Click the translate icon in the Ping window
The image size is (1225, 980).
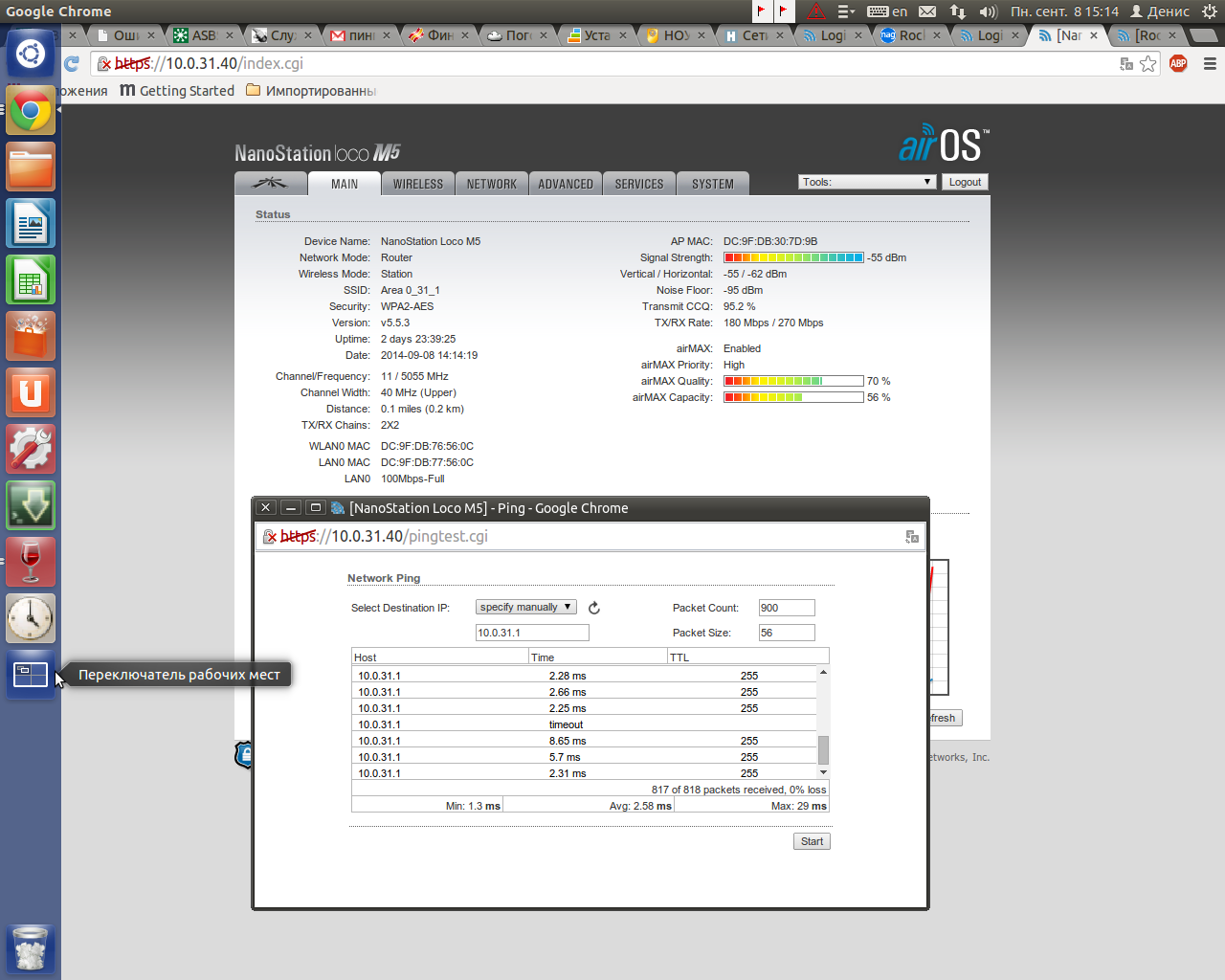click(912, 537)
